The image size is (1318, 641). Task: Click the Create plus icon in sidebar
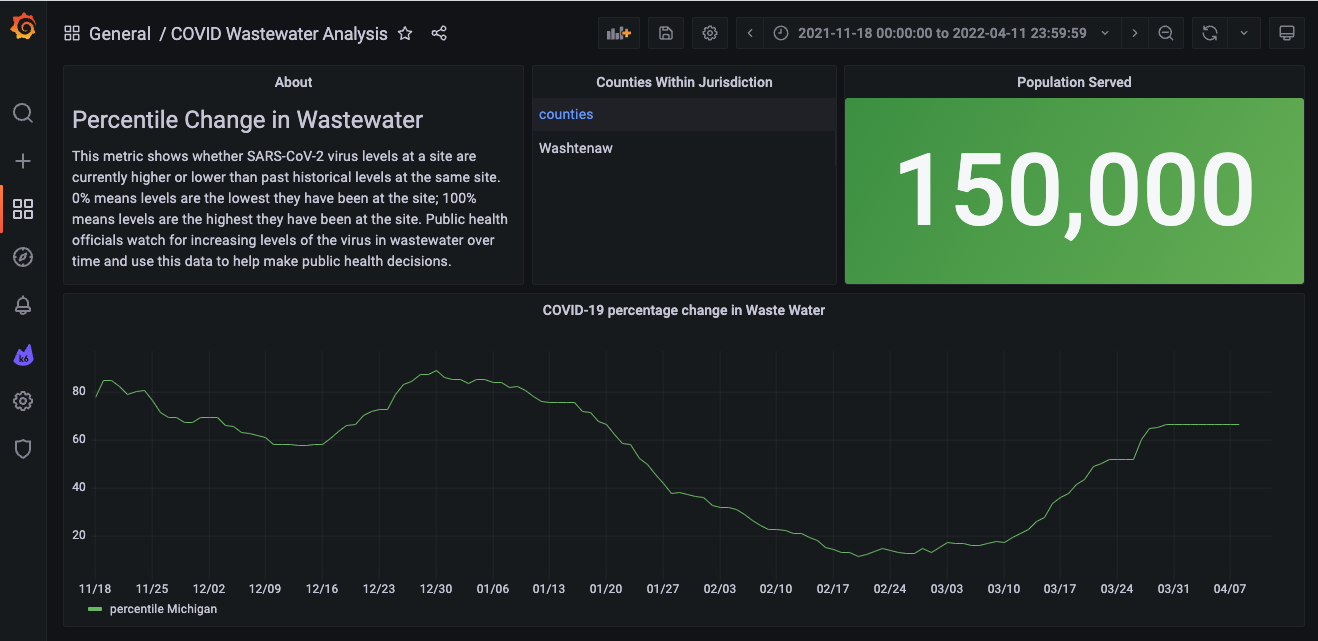pos(23,161)
